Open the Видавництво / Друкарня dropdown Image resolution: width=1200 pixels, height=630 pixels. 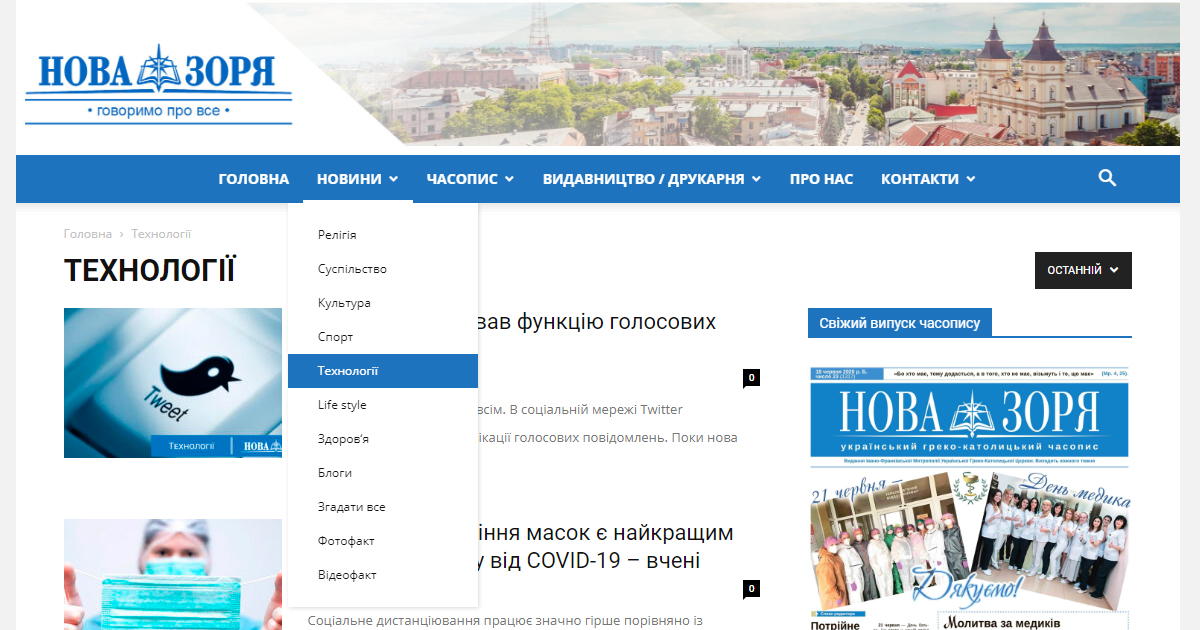tap(651, 179)
